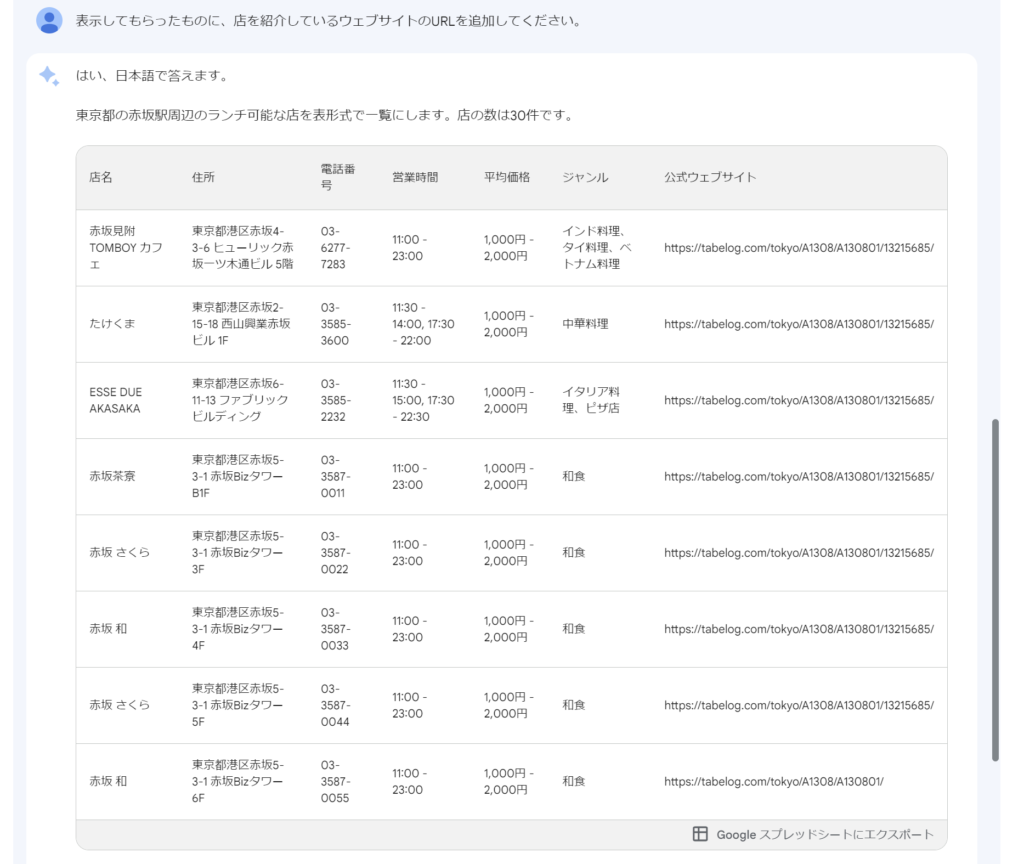Click phone number 03-6277-7283
The width and height of the screenshot is (1024, 864).
336,248
